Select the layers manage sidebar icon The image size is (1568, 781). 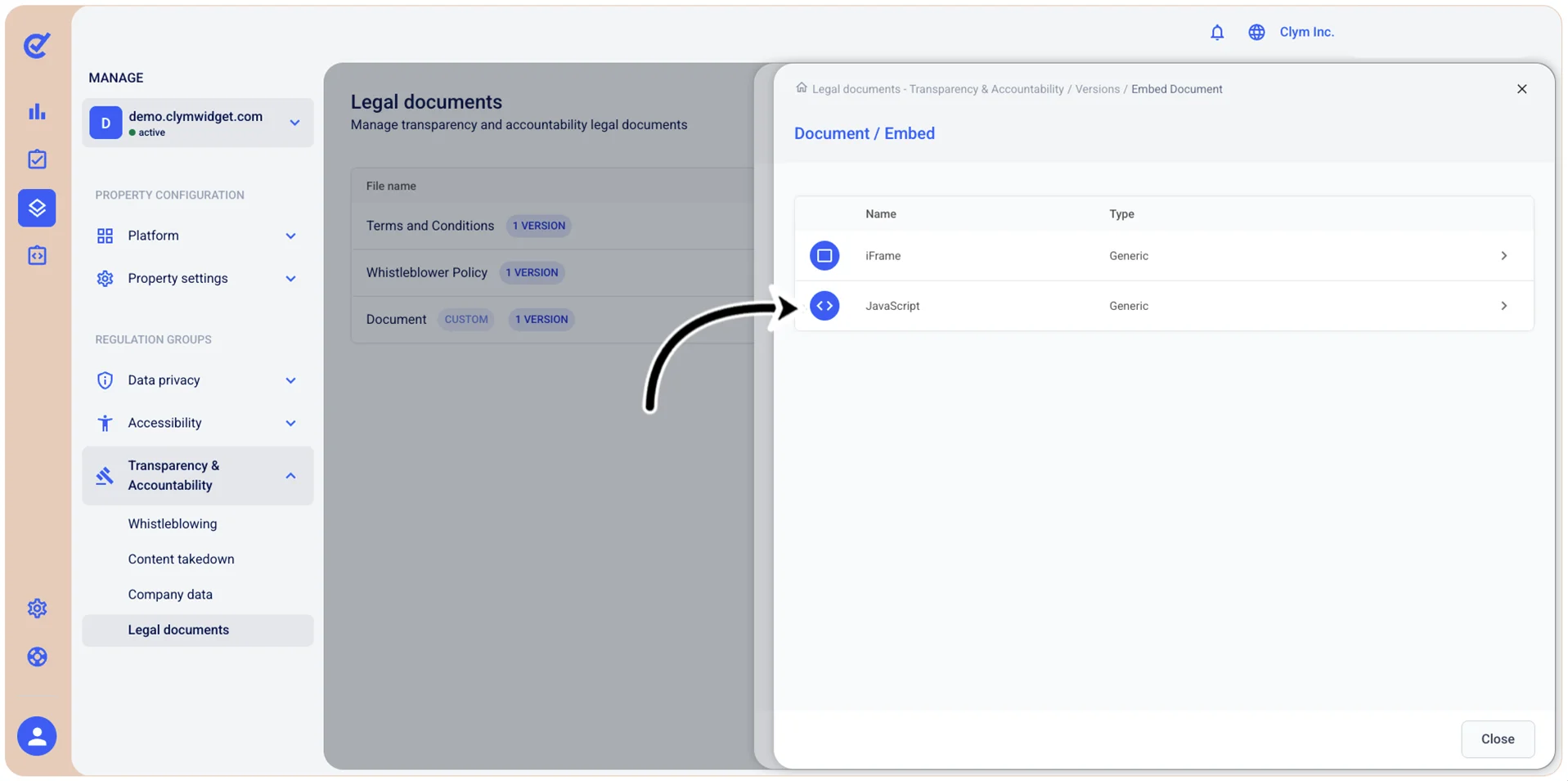tap(37, 208)
